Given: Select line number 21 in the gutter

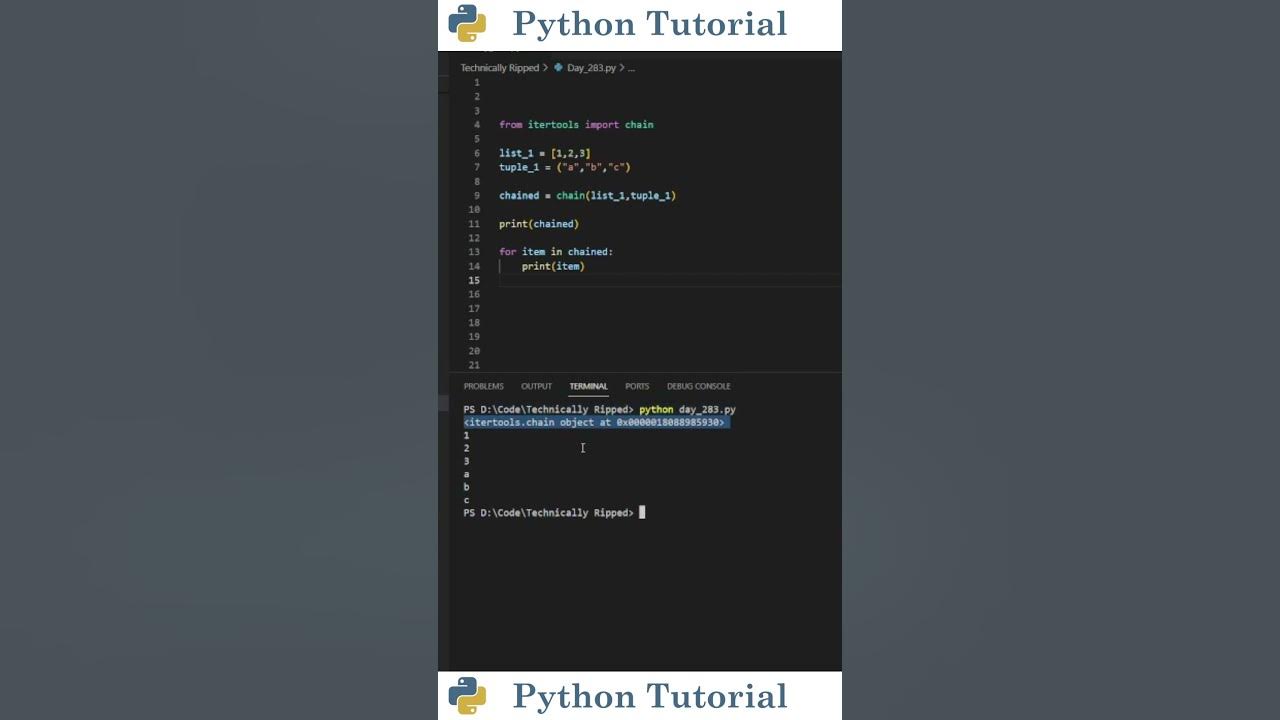Looking at the screenshot, I should 474,365.
